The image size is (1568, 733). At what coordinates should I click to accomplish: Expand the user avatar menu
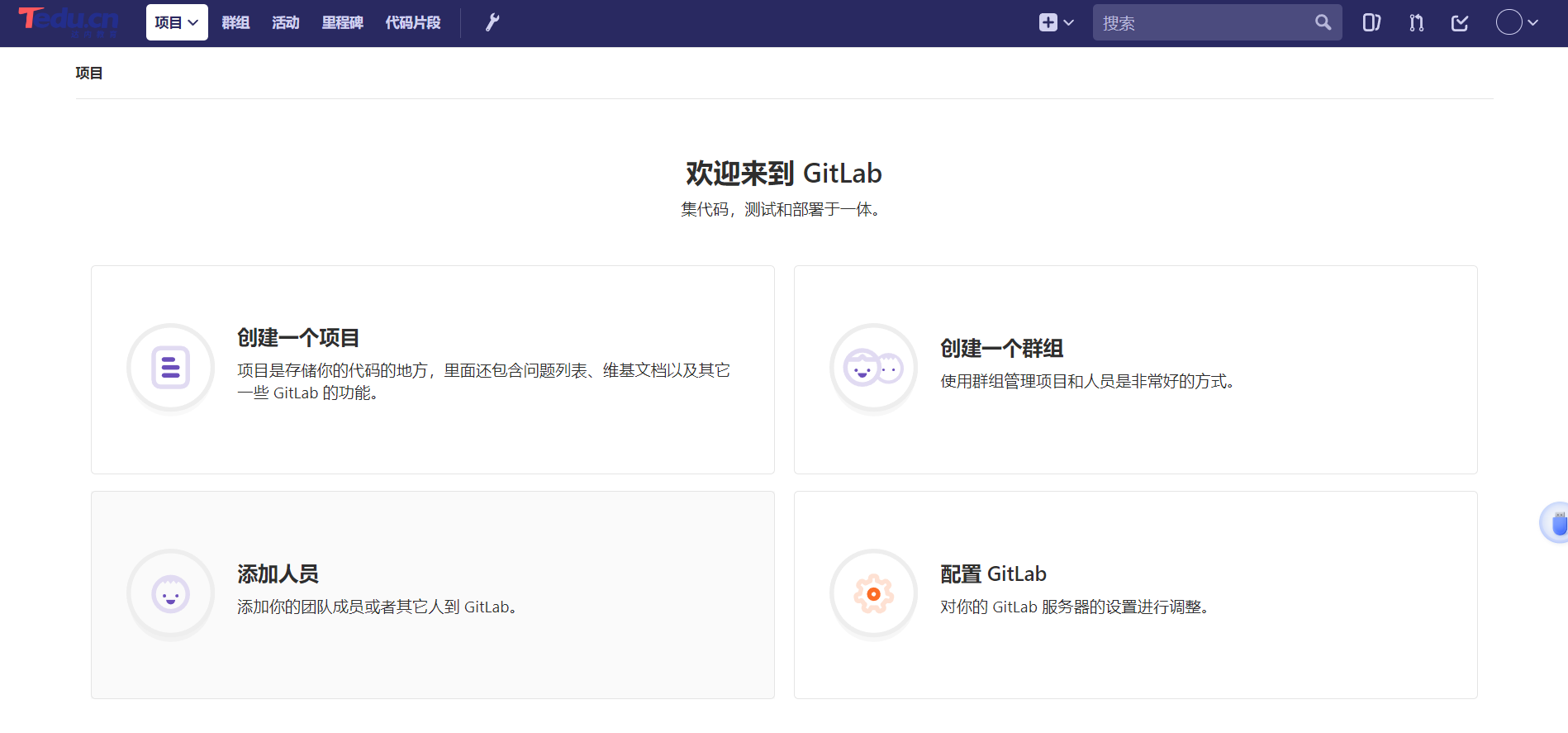click(x=1518, y=22)
